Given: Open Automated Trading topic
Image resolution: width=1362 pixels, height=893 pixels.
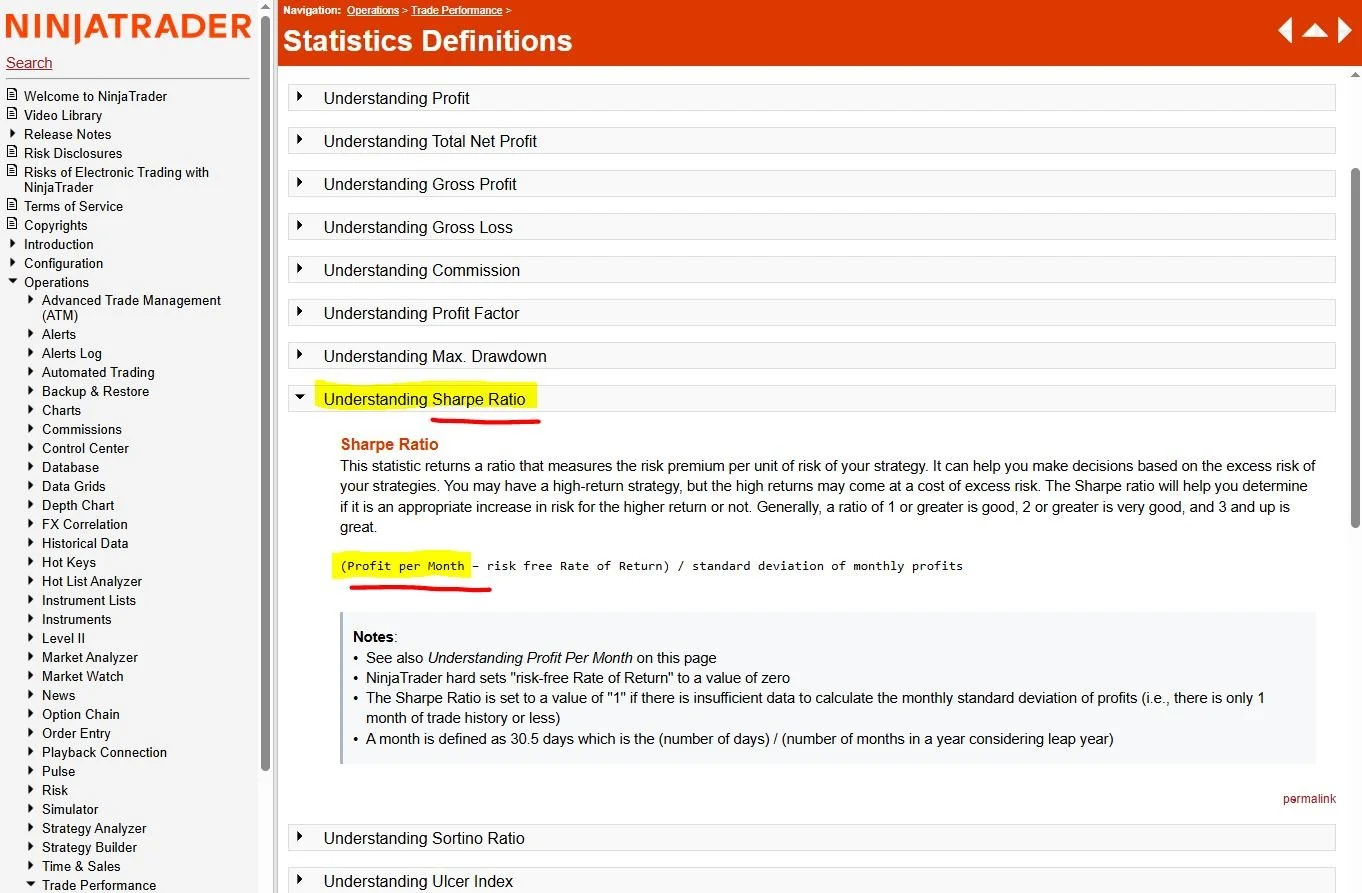Looking at the screenshot, I should pyautogui.click(x=98, y=372).
